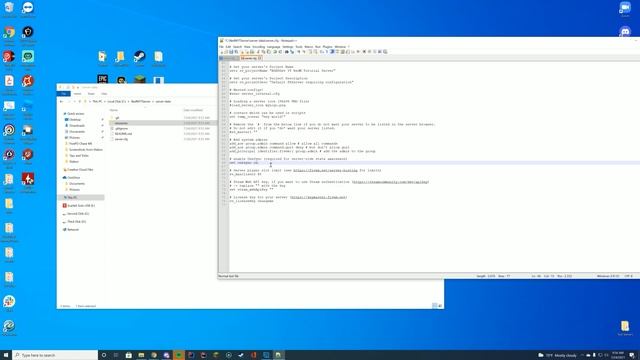Select server.cfg in Explorer file list
Image resolution: width=640 pixels, height=360 pixels.
(x=121, y=139)
